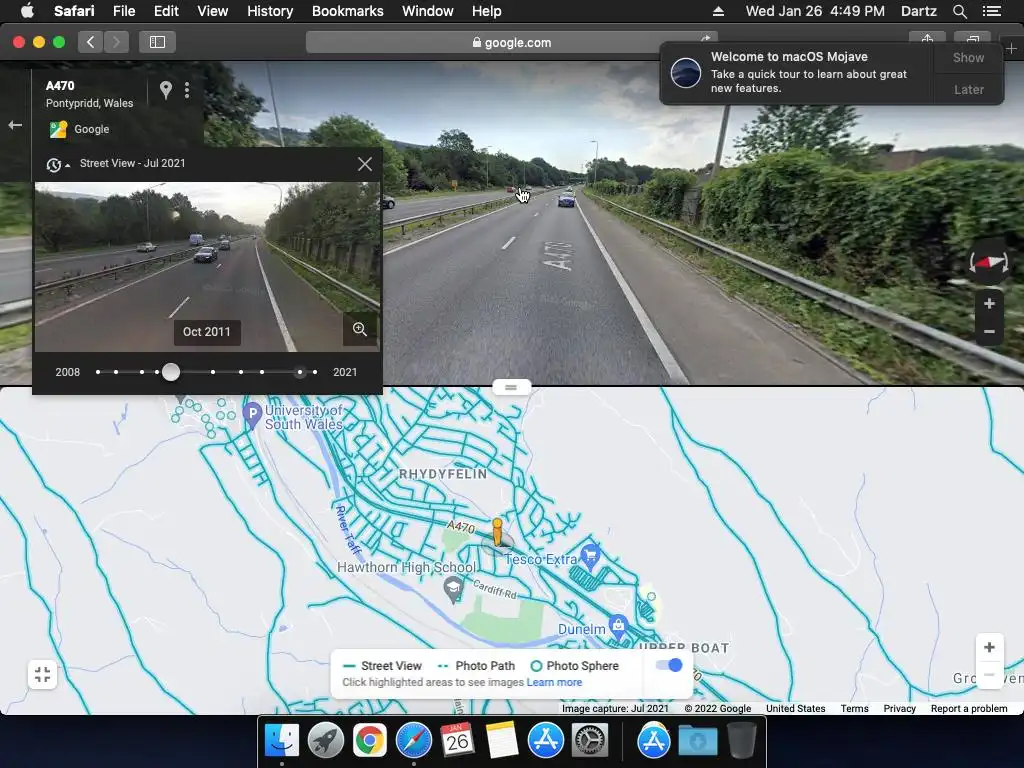Click the Google Maps logo icon
The height and width of the screenshot is (768, 1024).
58,129
